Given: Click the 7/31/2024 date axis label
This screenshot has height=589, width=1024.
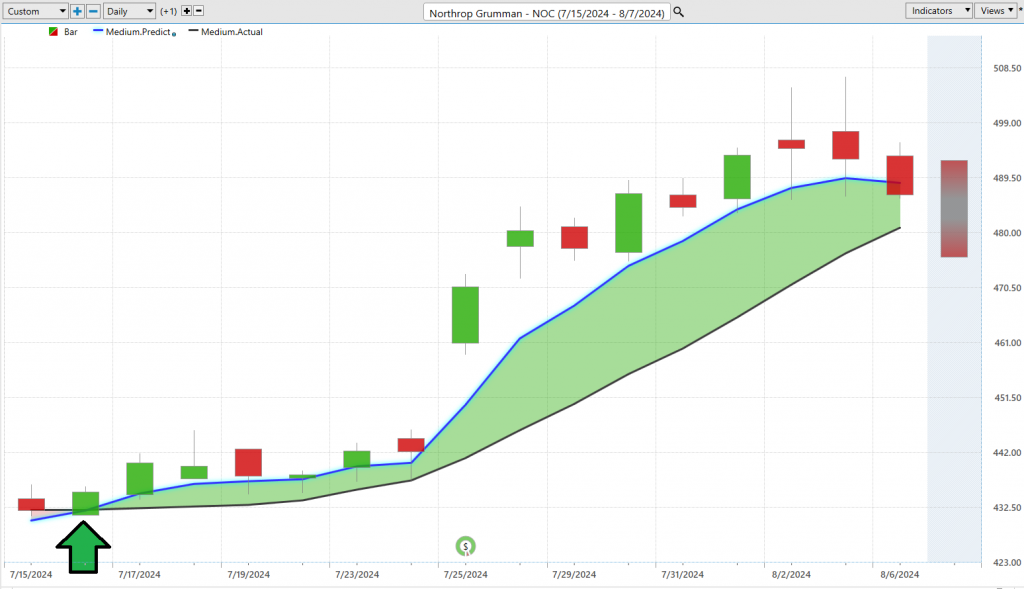Looking at the screenshot, I should pos(682,575).
